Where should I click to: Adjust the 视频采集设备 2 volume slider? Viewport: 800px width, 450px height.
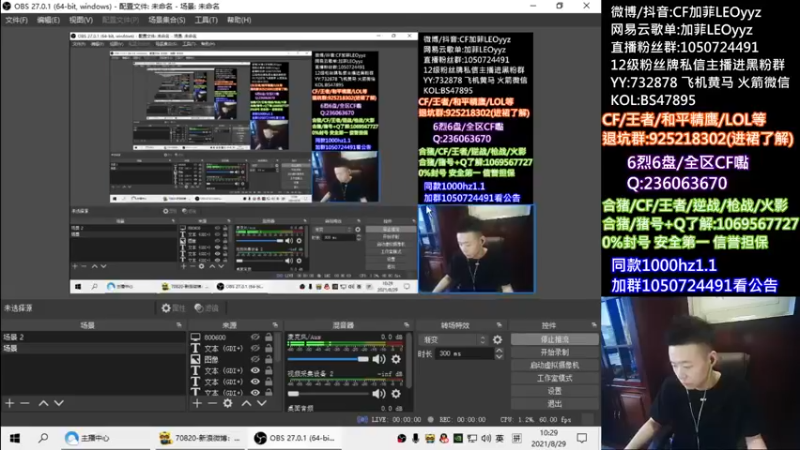click(x=328, y=393)
